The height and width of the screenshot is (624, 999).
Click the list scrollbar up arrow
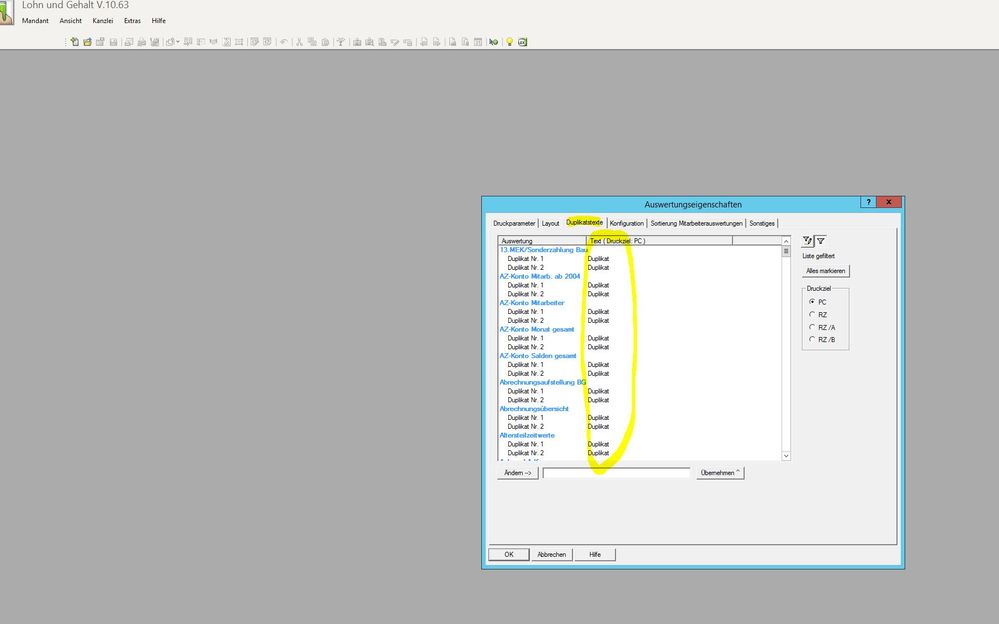click(x=786, y=241)
